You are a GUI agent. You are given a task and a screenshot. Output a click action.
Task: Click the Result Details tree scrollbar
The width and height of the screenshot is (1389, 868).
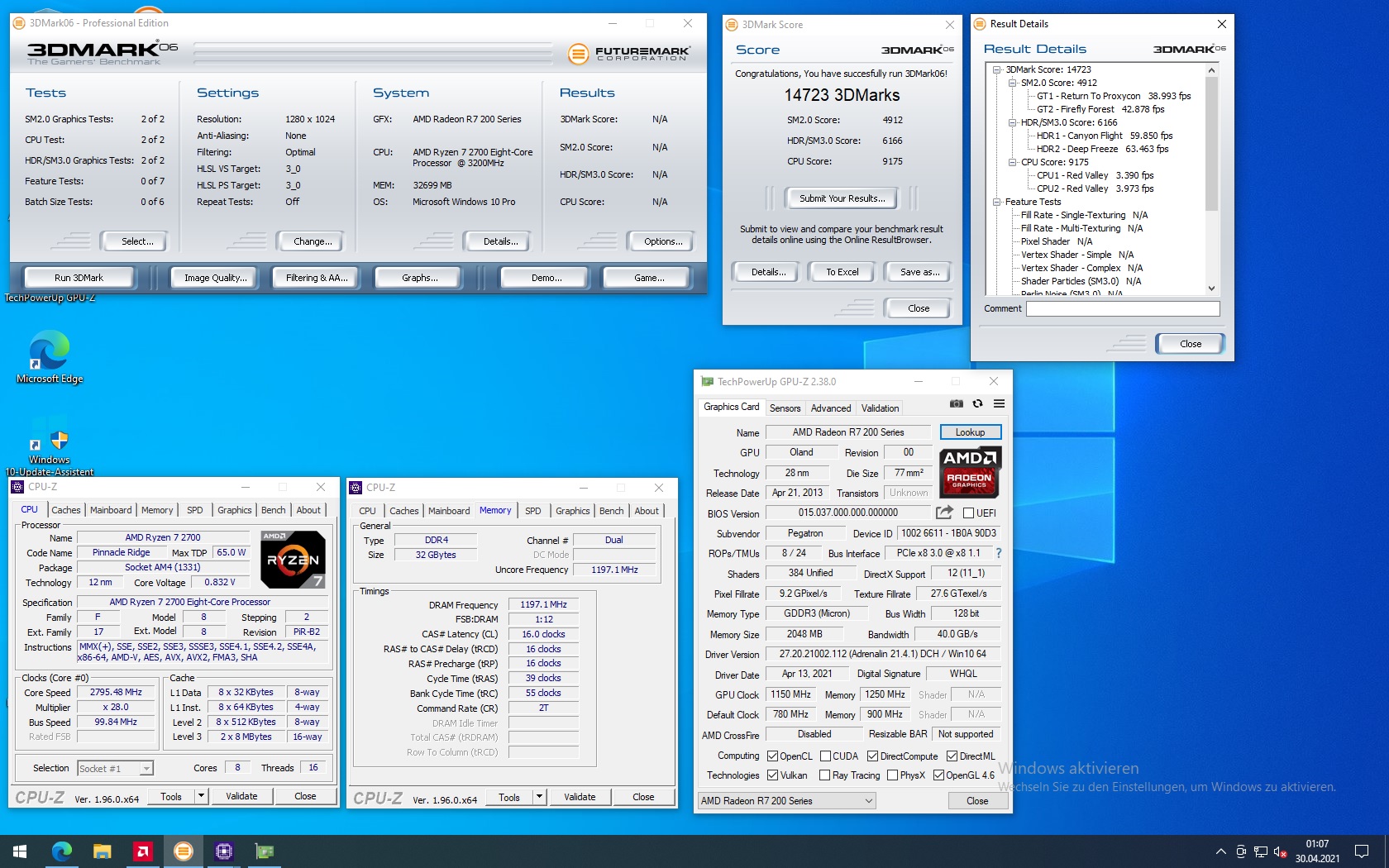(x=1211, y=145)
